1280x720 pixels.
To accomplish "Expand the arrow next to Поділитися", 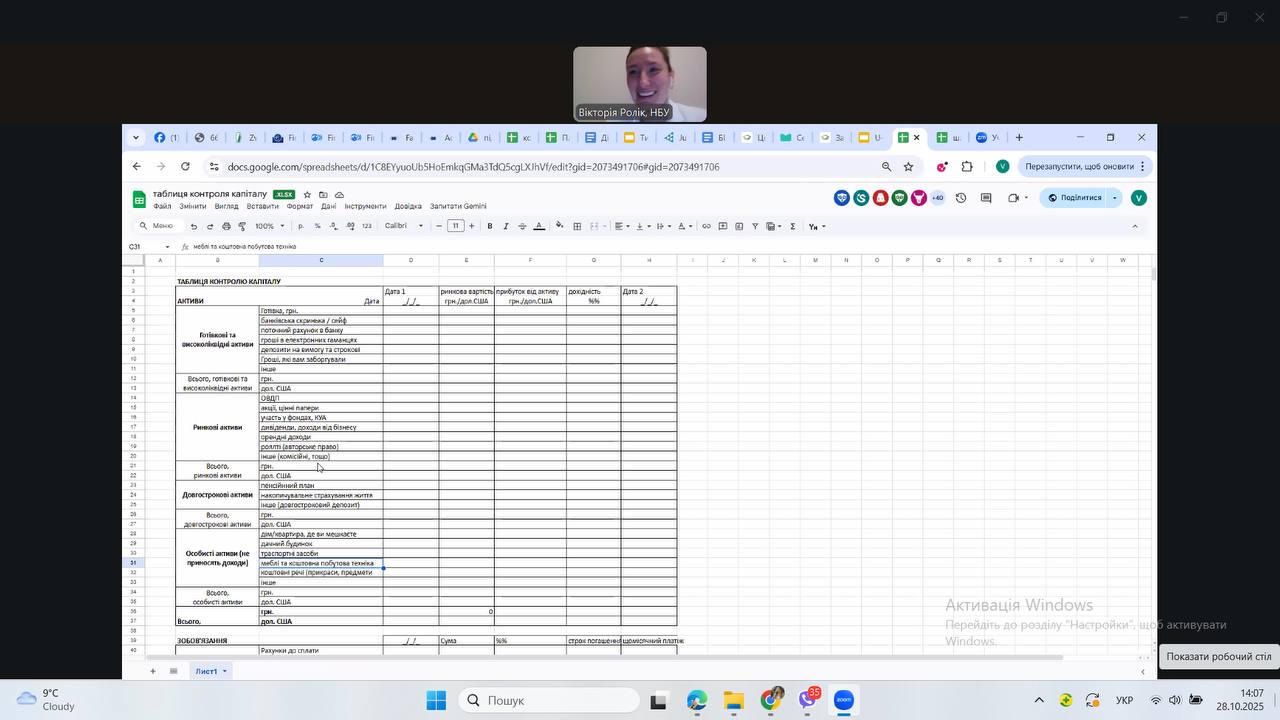I will coord(1115,198).
